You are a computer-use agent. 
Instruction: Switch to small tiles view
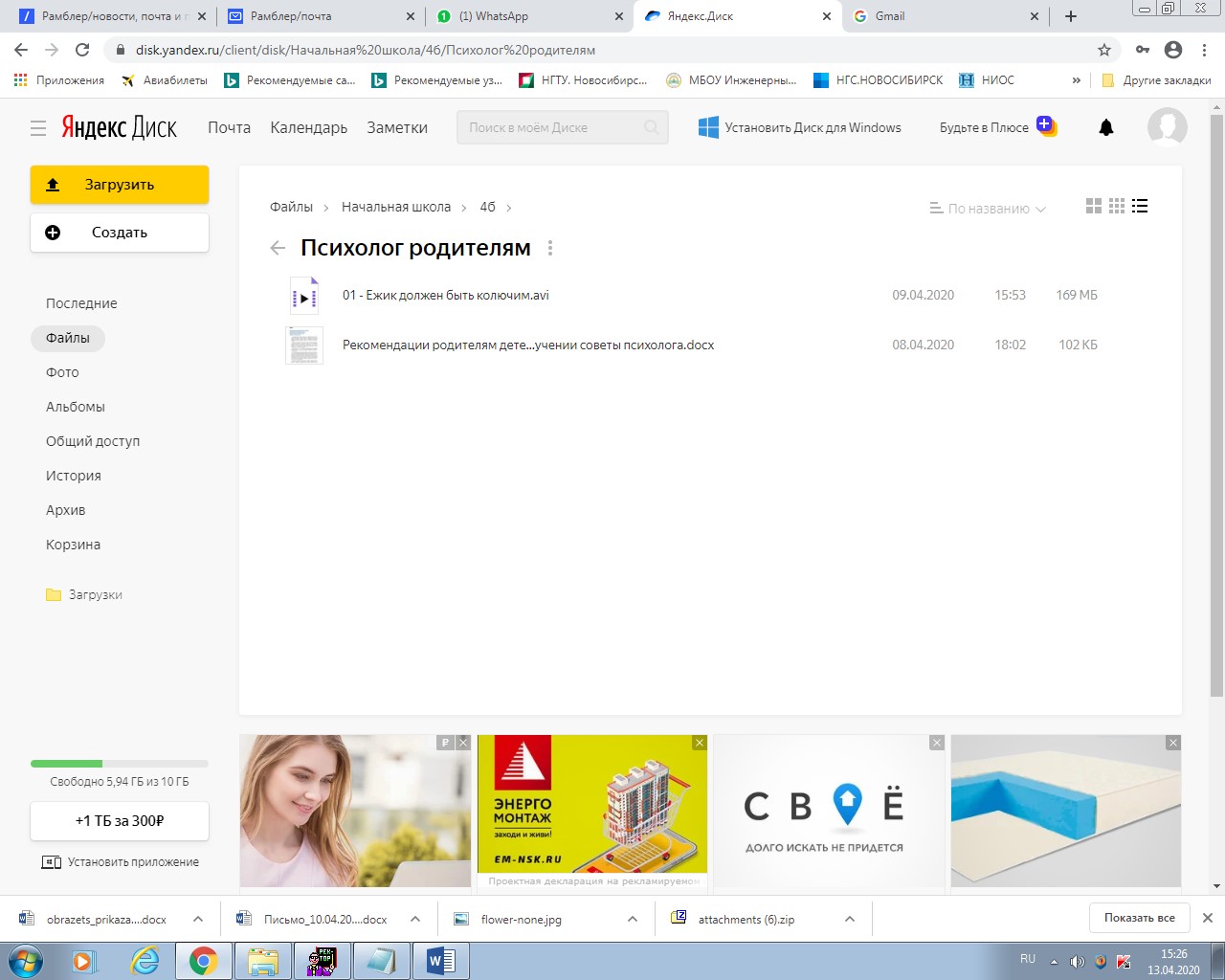1117,207
